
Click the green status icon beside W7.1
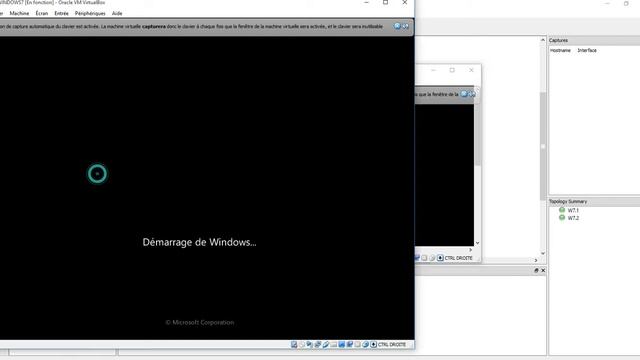click(x=562, y=210)
